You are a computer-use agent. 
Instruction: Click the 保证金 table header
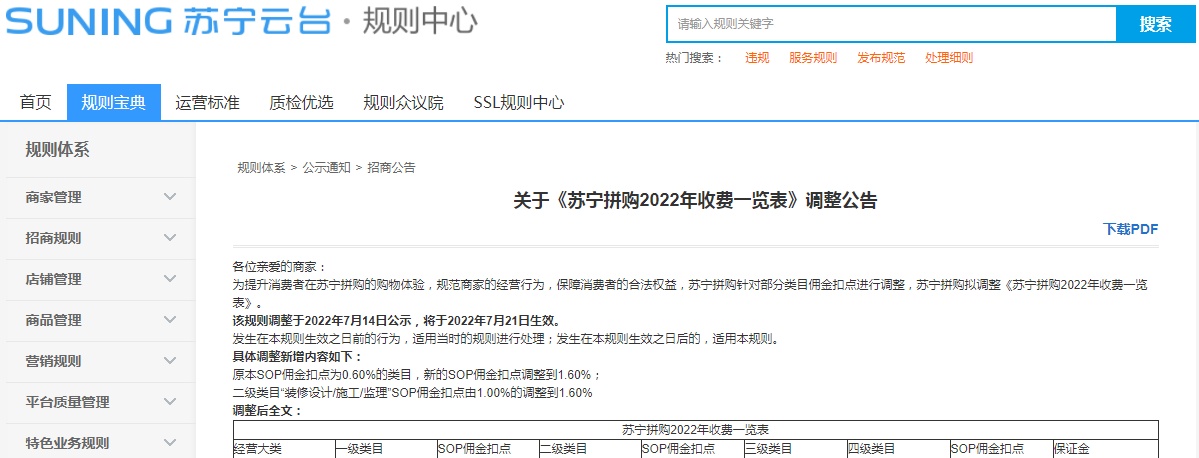tap(1072, 449)
